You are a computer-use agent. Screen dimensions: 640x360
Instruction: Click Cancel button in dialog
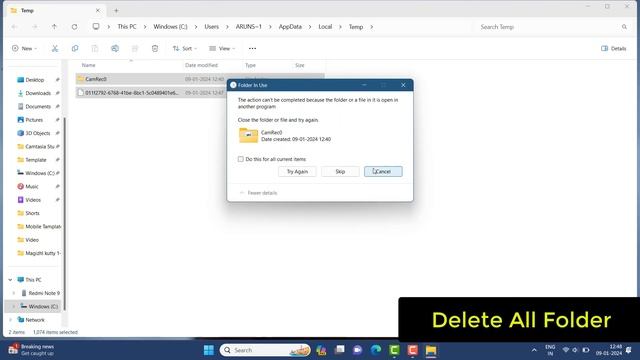point(383,172)
